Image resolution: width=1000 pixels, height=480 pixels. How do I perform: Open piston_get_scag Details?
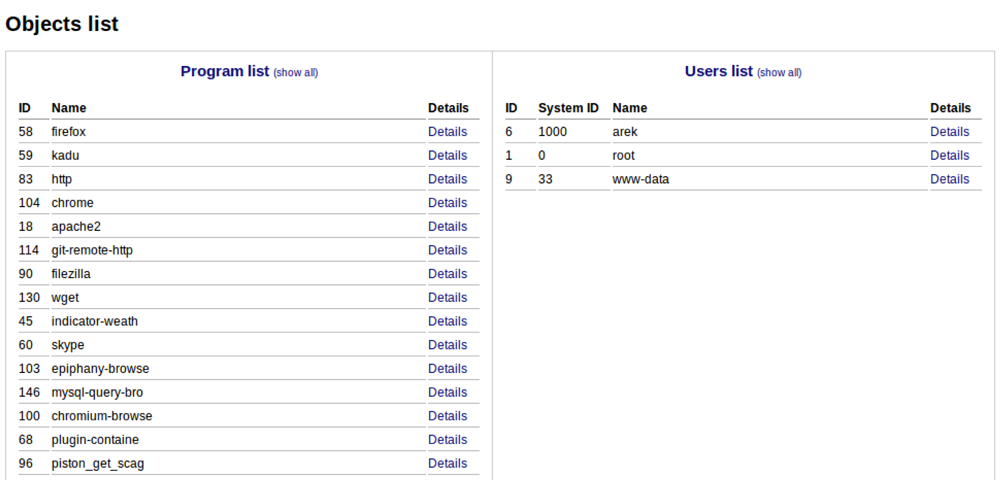447,463
